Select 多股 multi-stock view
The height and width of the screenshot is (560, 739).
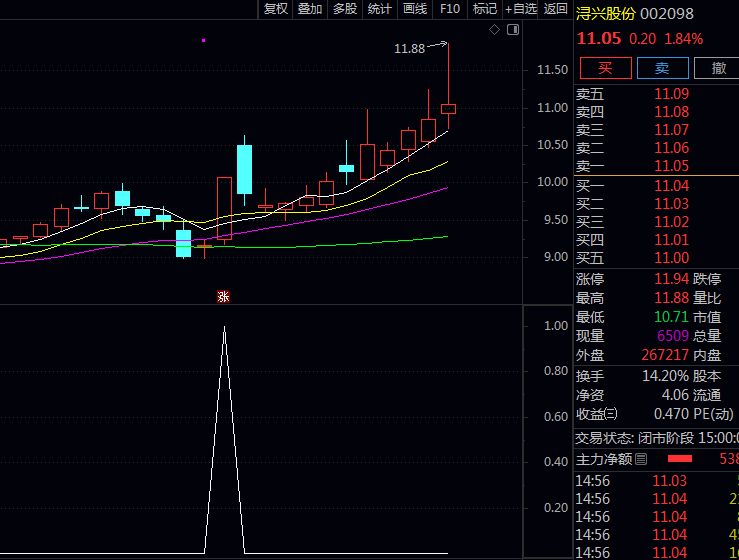tap(345, 9)
